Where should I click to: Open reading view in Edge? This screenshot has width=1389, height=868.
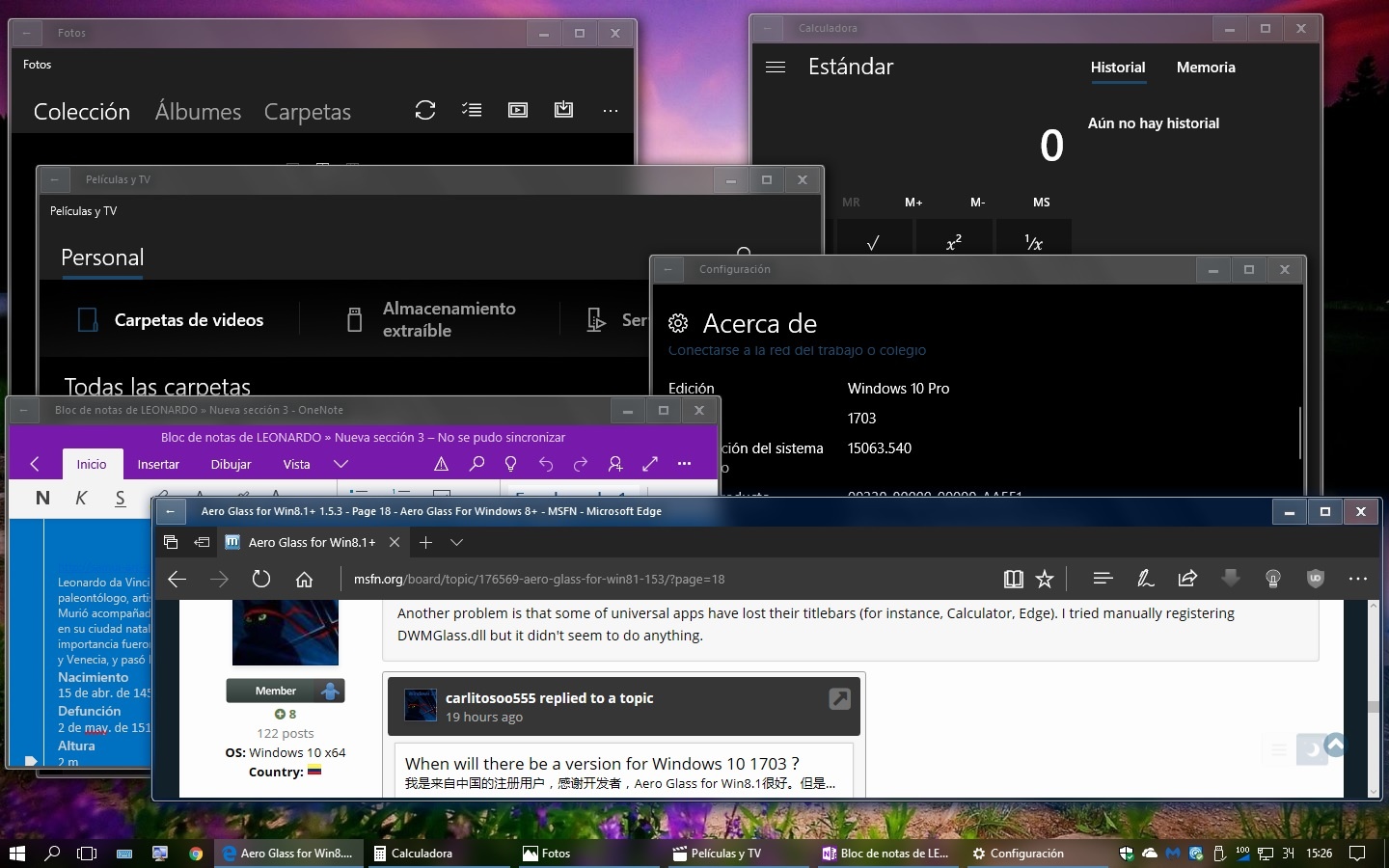[x=1013, y=579]
